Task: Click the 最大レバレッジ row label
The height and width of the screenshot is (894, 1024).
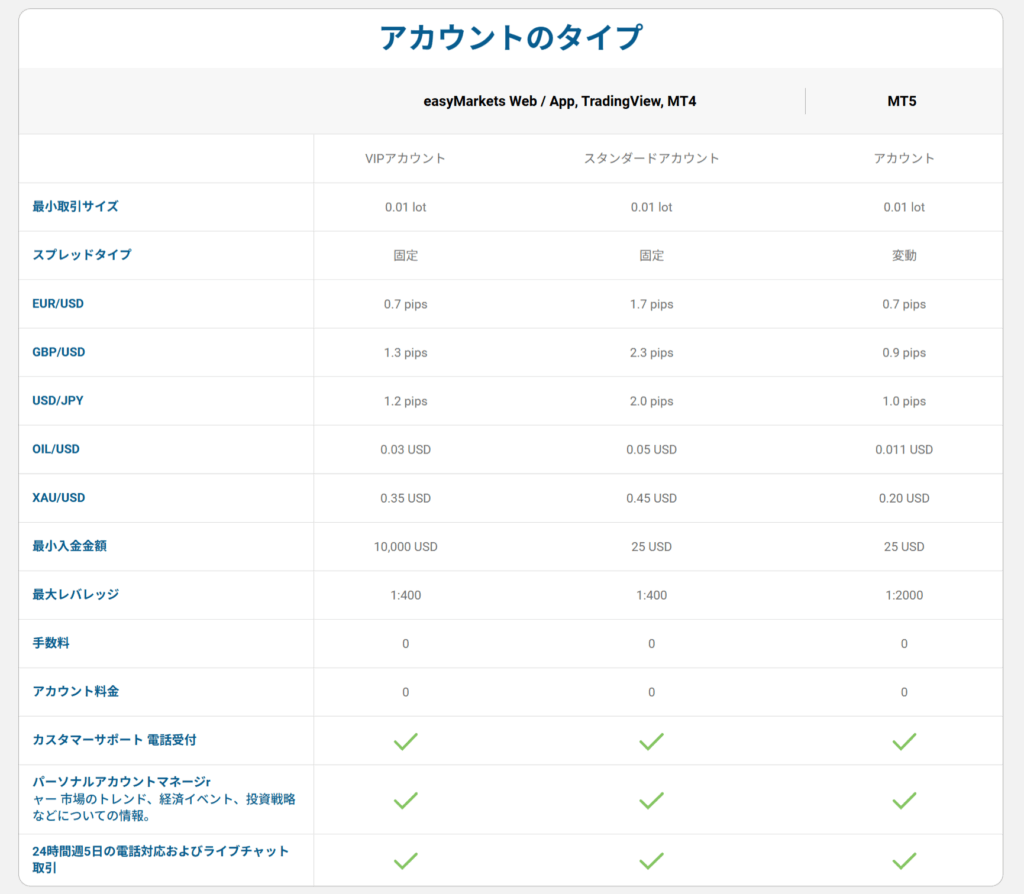Action: point(75,594)
